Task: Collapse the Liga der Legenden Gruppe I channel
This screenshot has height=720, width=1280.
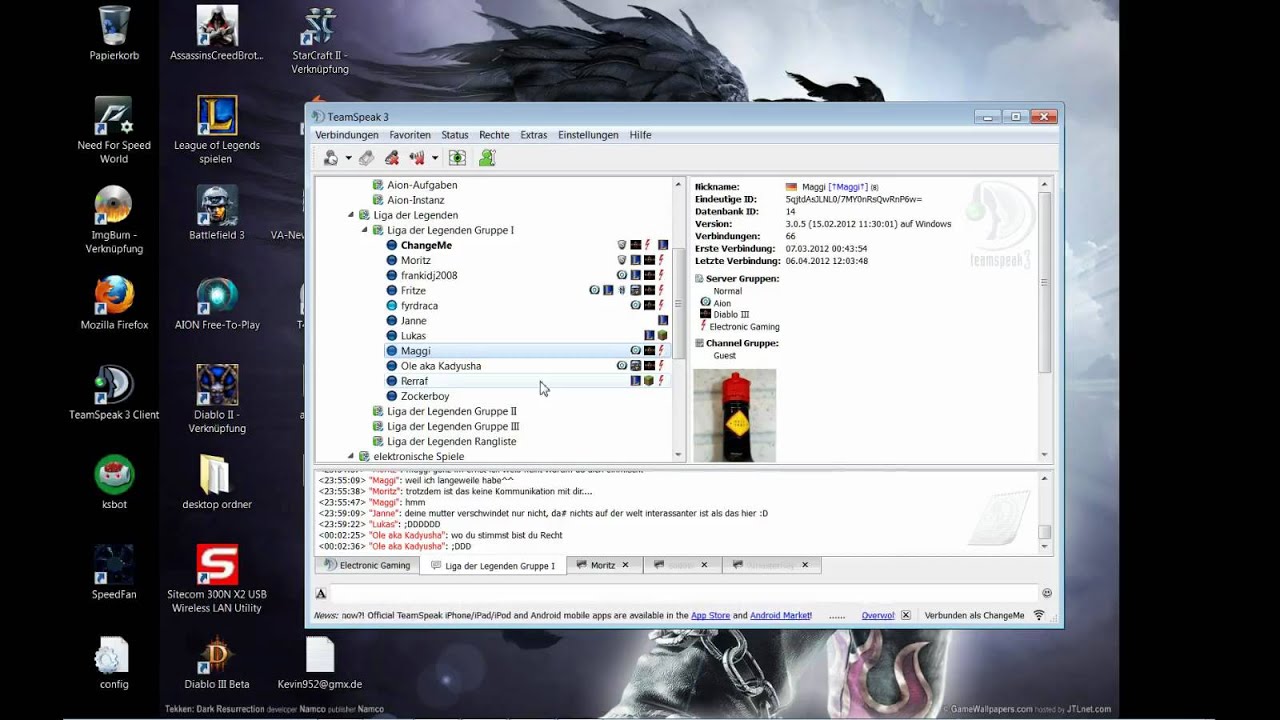Action: tap(365, 230)
